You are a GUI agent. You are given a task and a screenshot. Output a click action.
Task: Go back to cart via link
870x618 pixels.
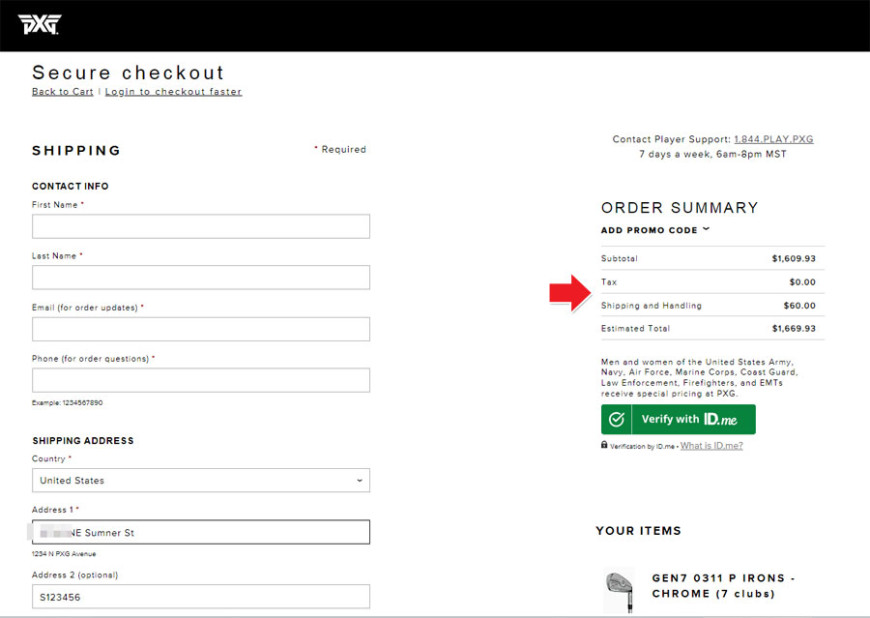coord(63,92)
